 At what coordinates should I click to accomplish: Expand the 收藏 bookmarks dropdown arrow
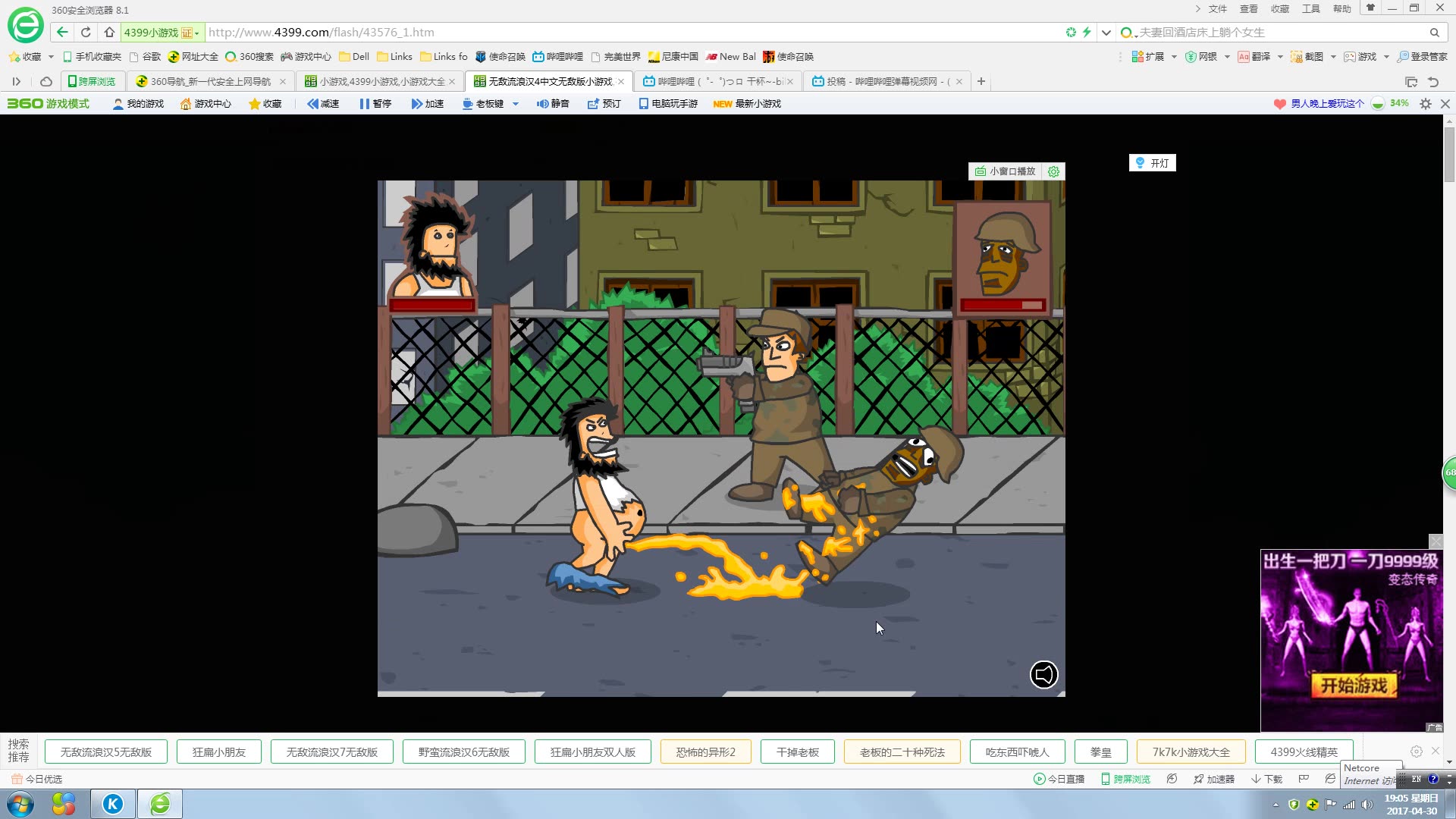pyautogui.click(x=51, y=57)
